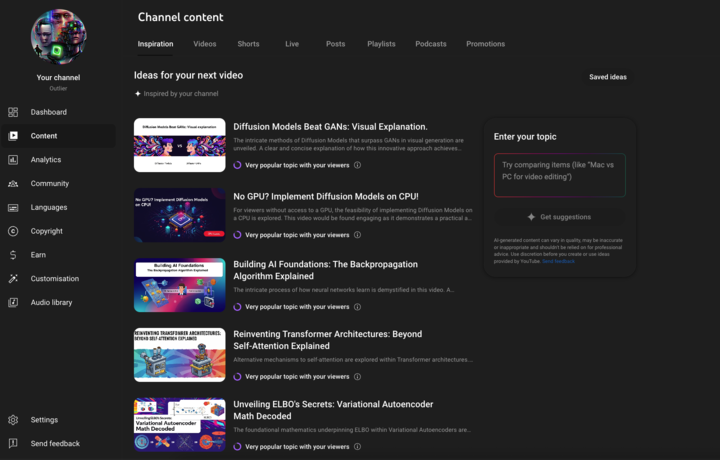Click the Send feedback link in disclaimer
The height and width of the screenshot is (460, 720).
tap(558, 261)
